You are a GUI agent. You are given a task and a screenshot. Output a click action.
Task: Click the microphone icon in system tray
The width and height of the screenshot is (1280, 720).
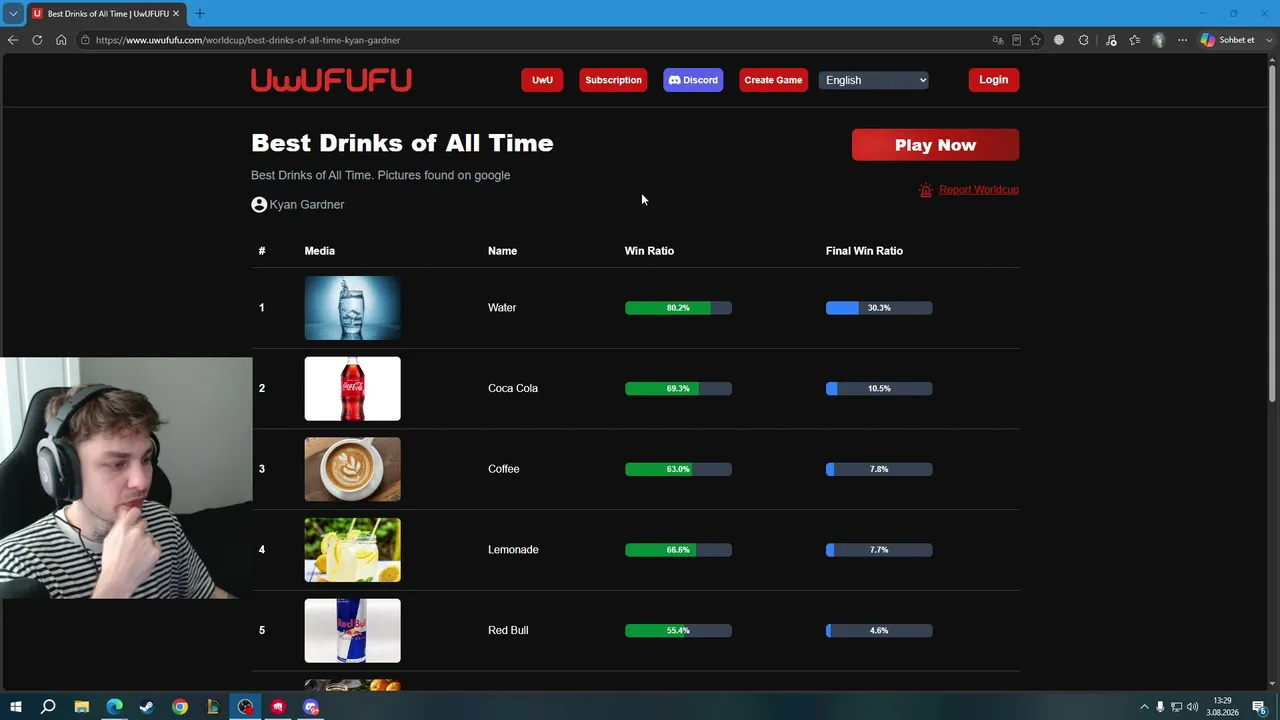pos(1160,707)
